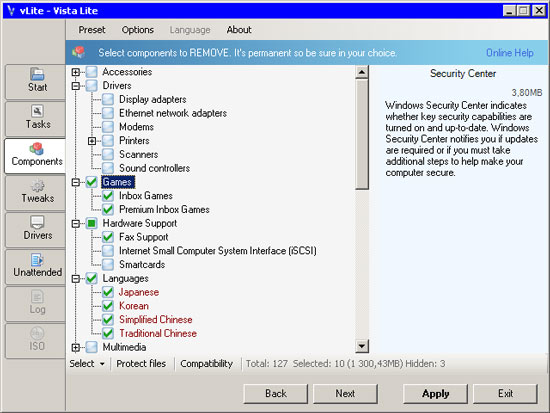Expand the Accessories tree node
The width and height of the screenshot is (550, 413).
pos(75,72)
